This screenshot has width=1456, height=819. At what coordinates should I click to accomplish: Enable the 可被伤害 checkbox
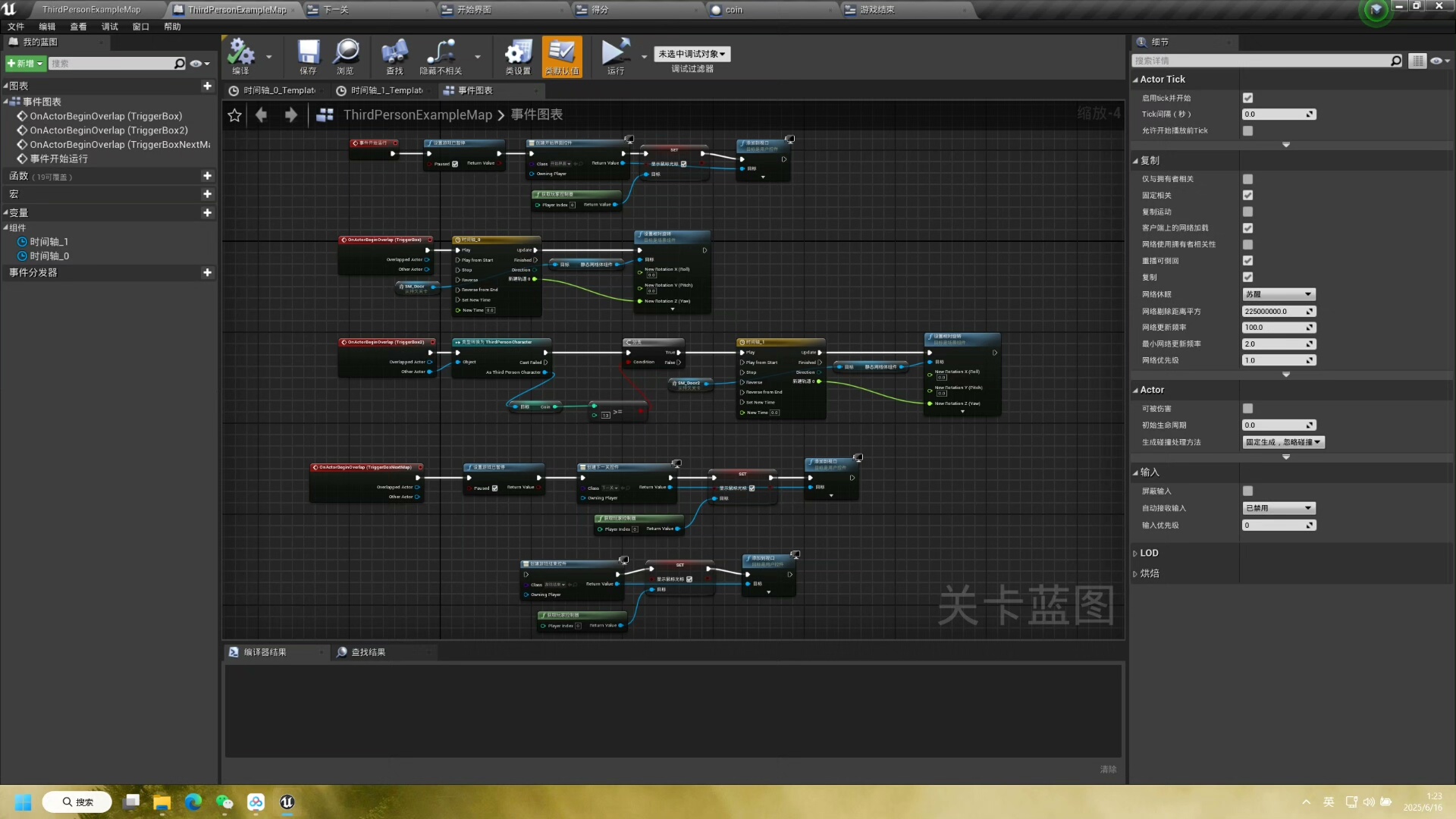pyautogui.click(x=1247, y=409)
